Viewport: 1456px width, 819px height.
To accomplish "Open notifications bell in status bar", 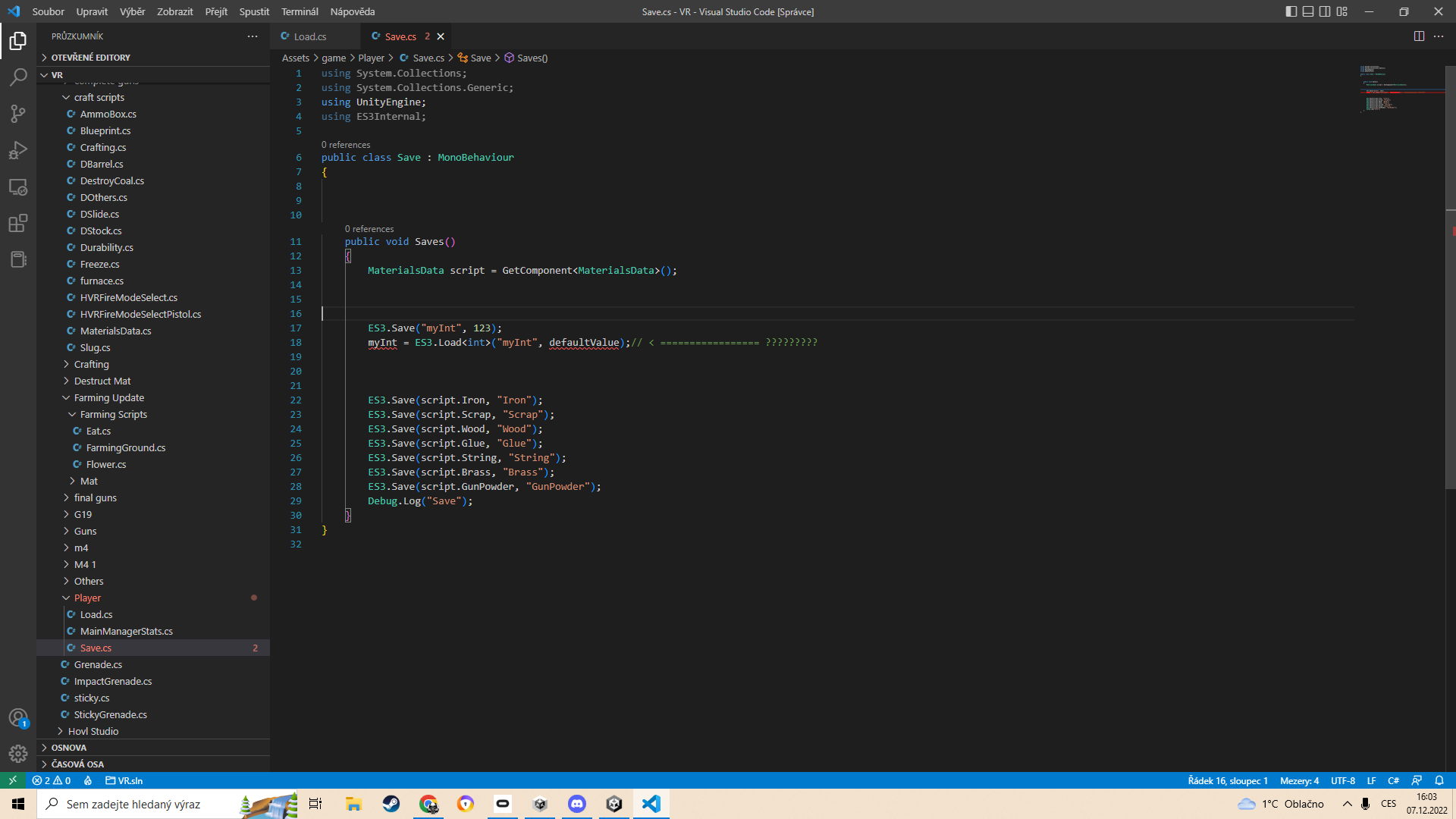I will point(1439,780).
